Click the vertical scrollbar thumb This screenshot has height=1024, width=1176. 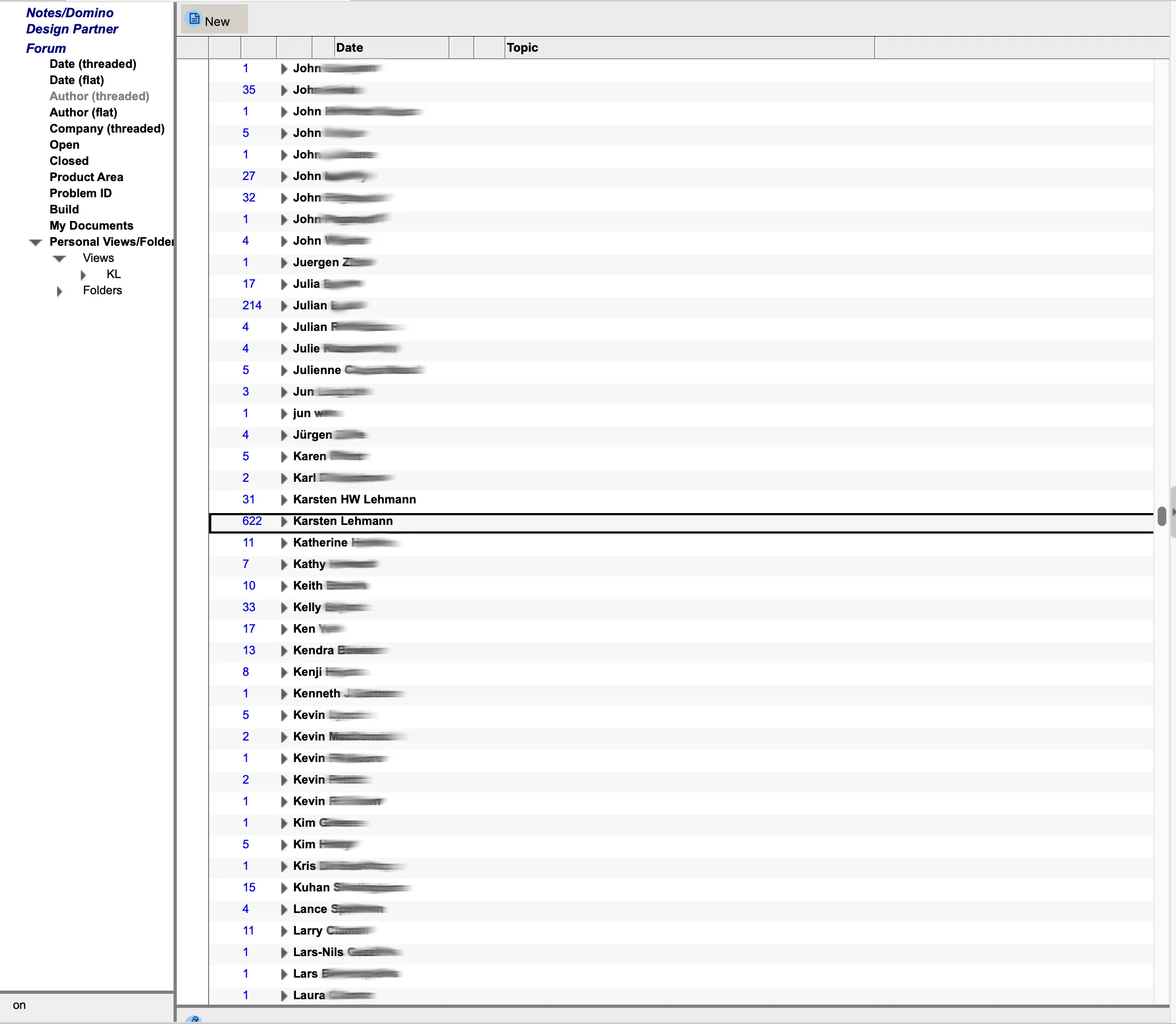coord(1161,516)
